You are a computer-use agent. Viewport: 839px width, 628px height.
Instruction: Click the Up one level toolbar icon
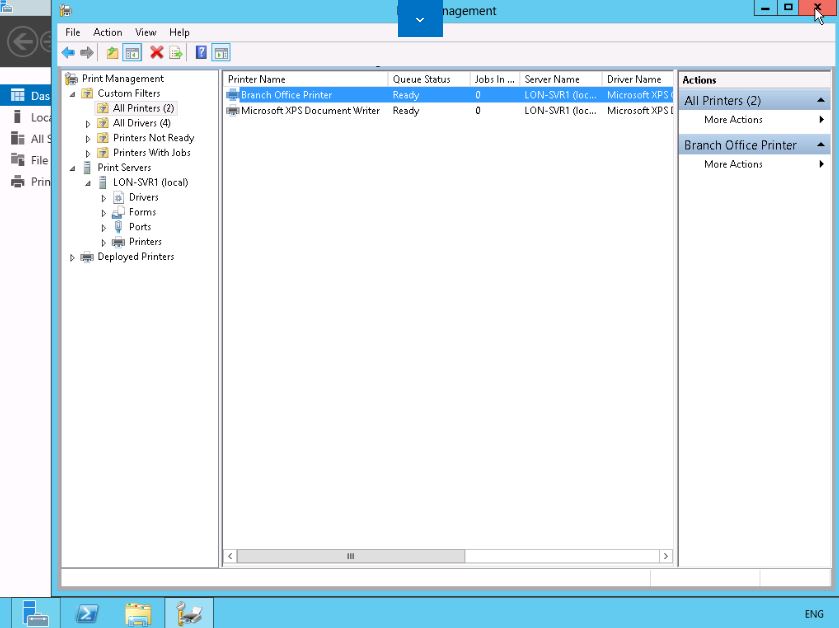(112, 52)
